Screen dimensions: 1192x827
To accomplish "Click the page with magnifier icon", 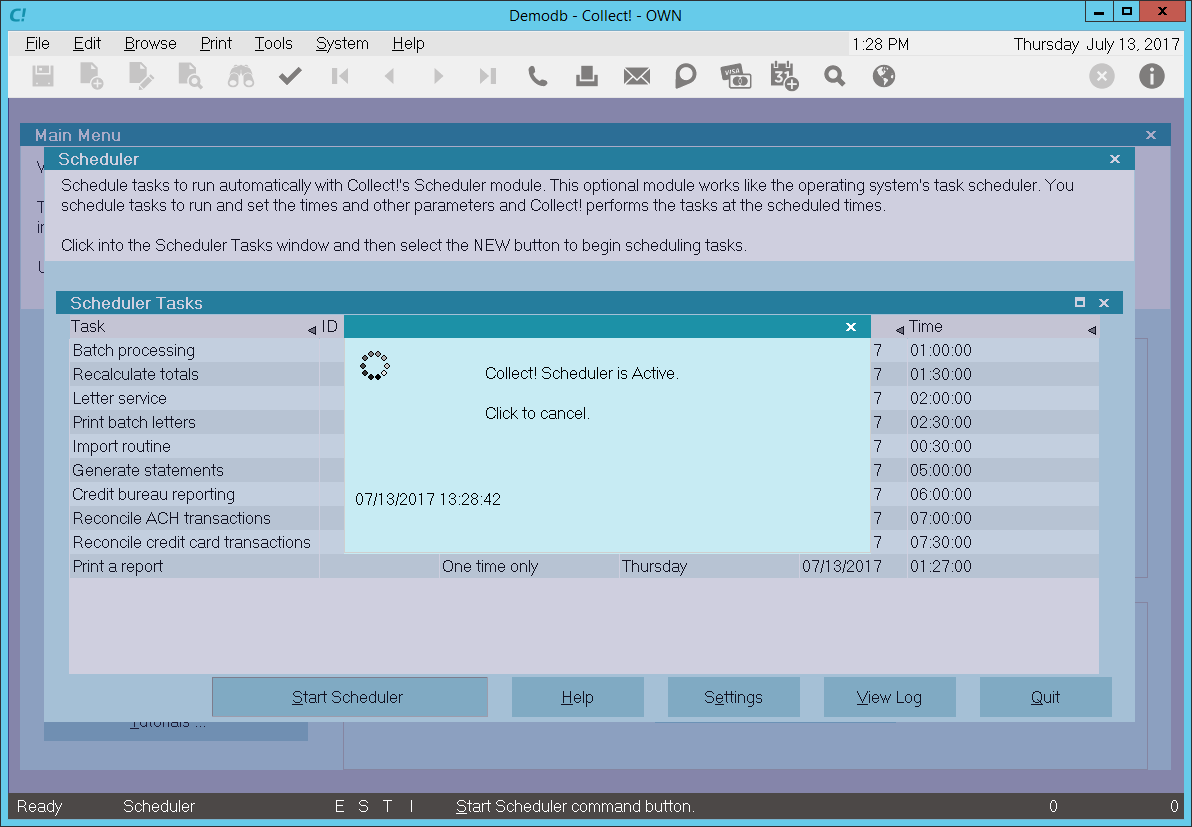I will coord(189,76).
